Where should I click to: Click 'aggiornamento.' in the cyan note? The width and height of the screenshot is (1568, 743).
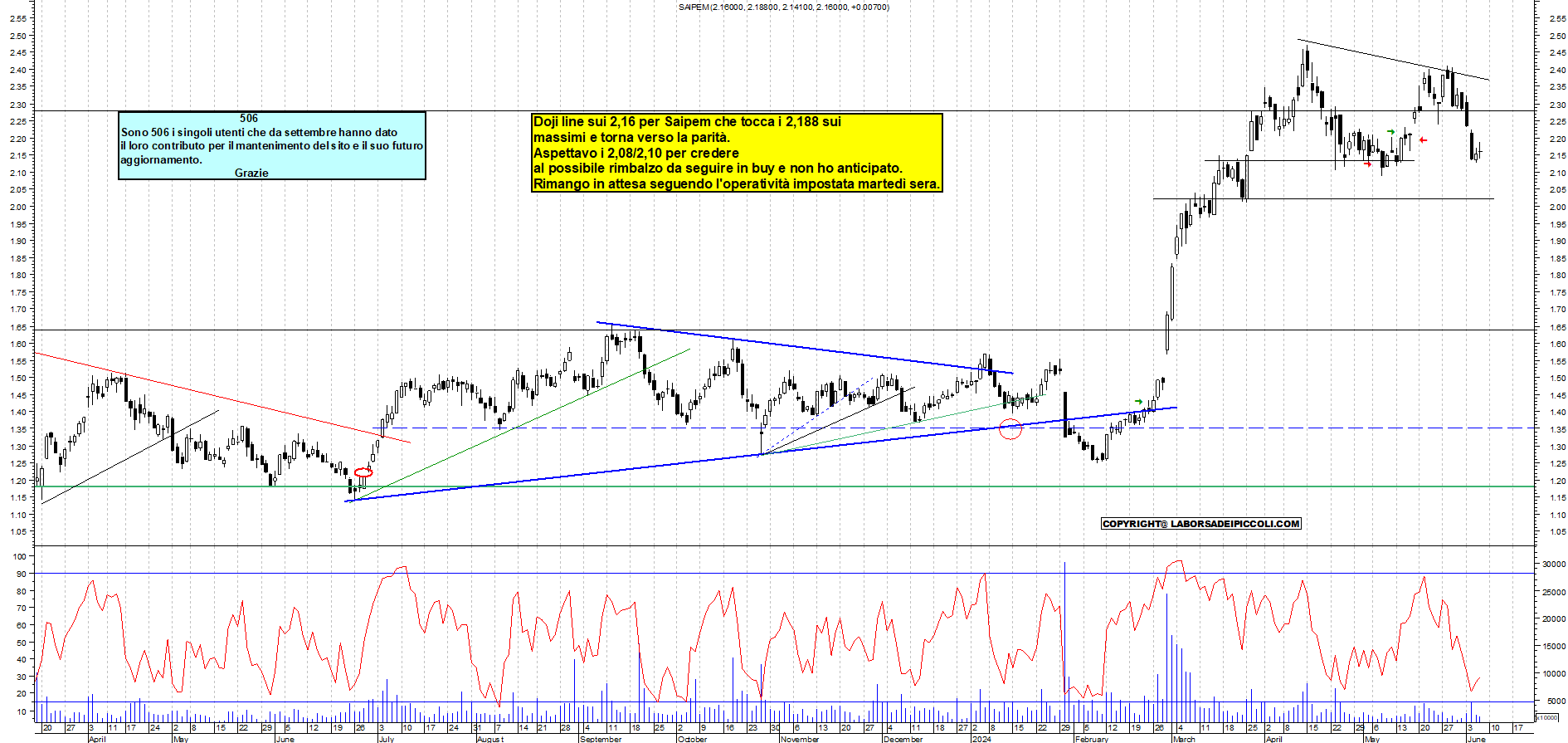pos(161,159)
